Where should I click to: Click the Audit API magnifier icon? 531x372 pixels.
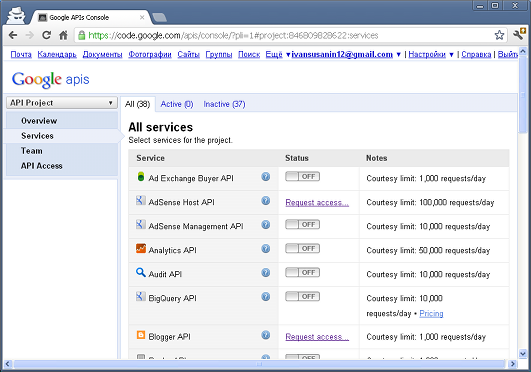[141, 272]
